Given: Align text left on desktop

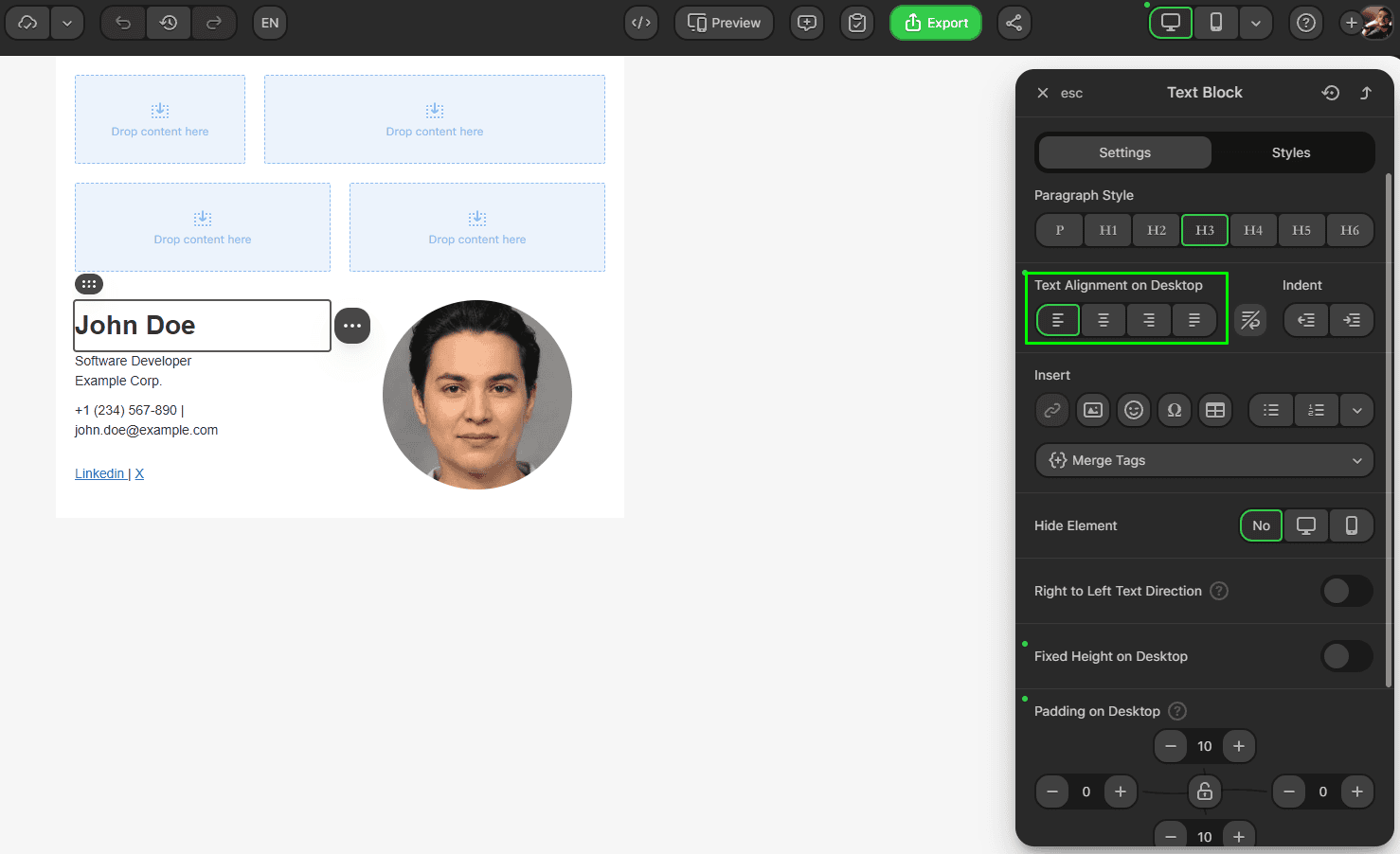Looking at the screenshot, I should [x=1058, y=320].
